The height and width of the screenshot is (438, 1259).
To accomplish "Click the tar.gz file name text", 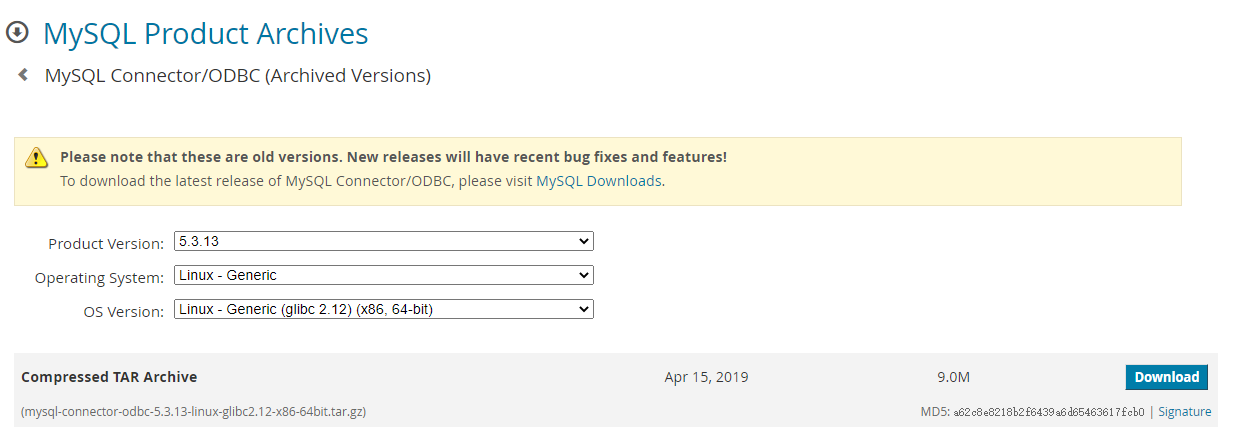I will point(193,411).
